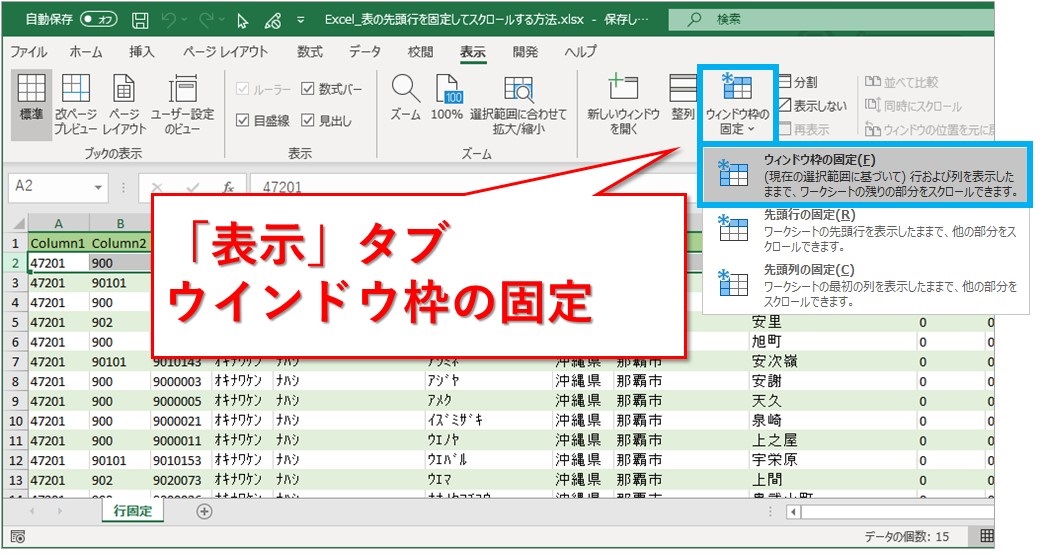The height and width of the screenshot is (554, 1045).
Task: Click the touch/pen mode icon
Action: pyautogui.click(x=273, y=21)
